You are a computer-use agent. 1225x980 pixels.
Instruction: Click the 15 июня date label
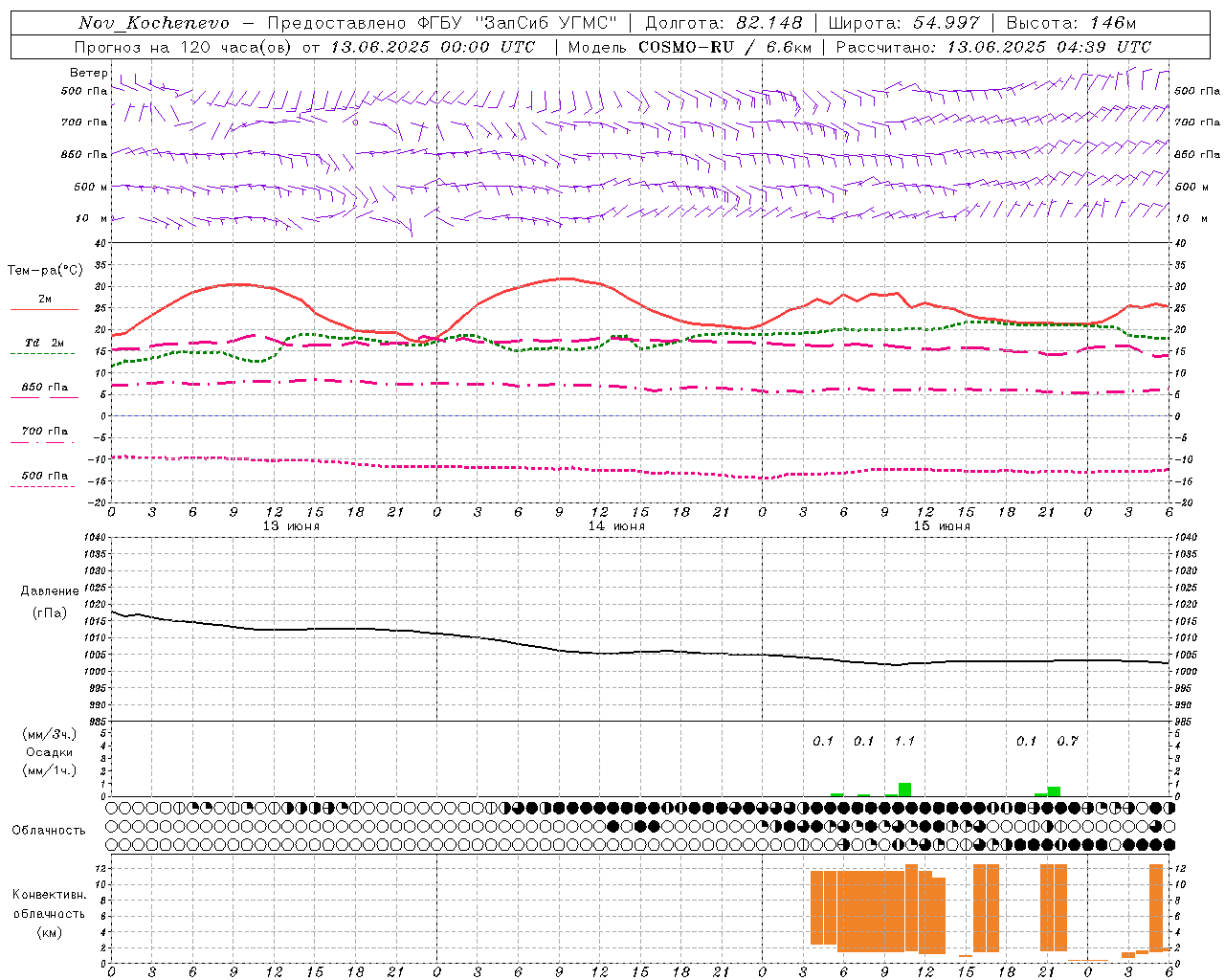point(942,526)
